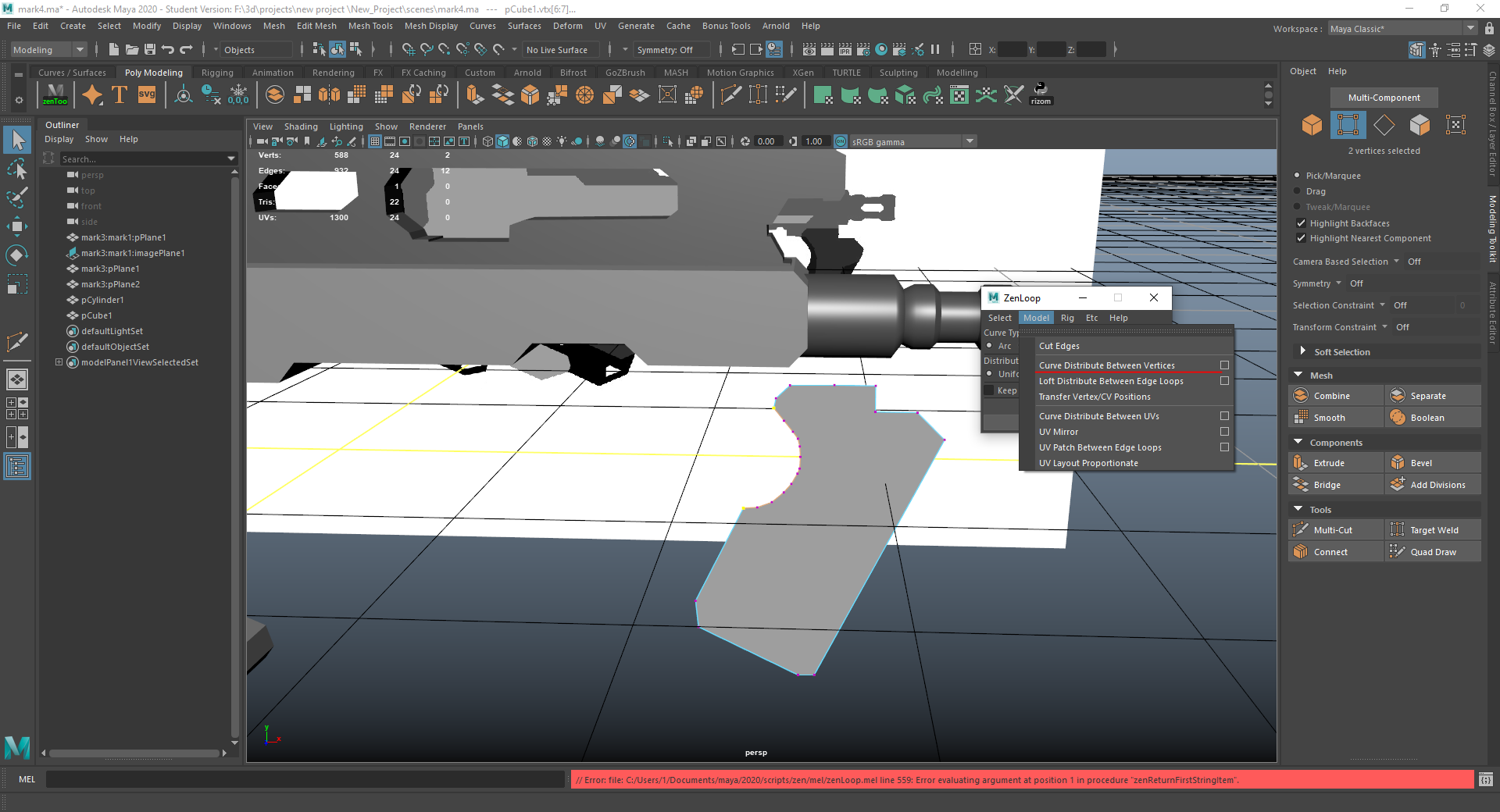This screenshot has height=812, width=1500.
Task: Open Loft Distribute Between Edge Loops option box
Action: pyautogui.click(x=1224, y=381)
